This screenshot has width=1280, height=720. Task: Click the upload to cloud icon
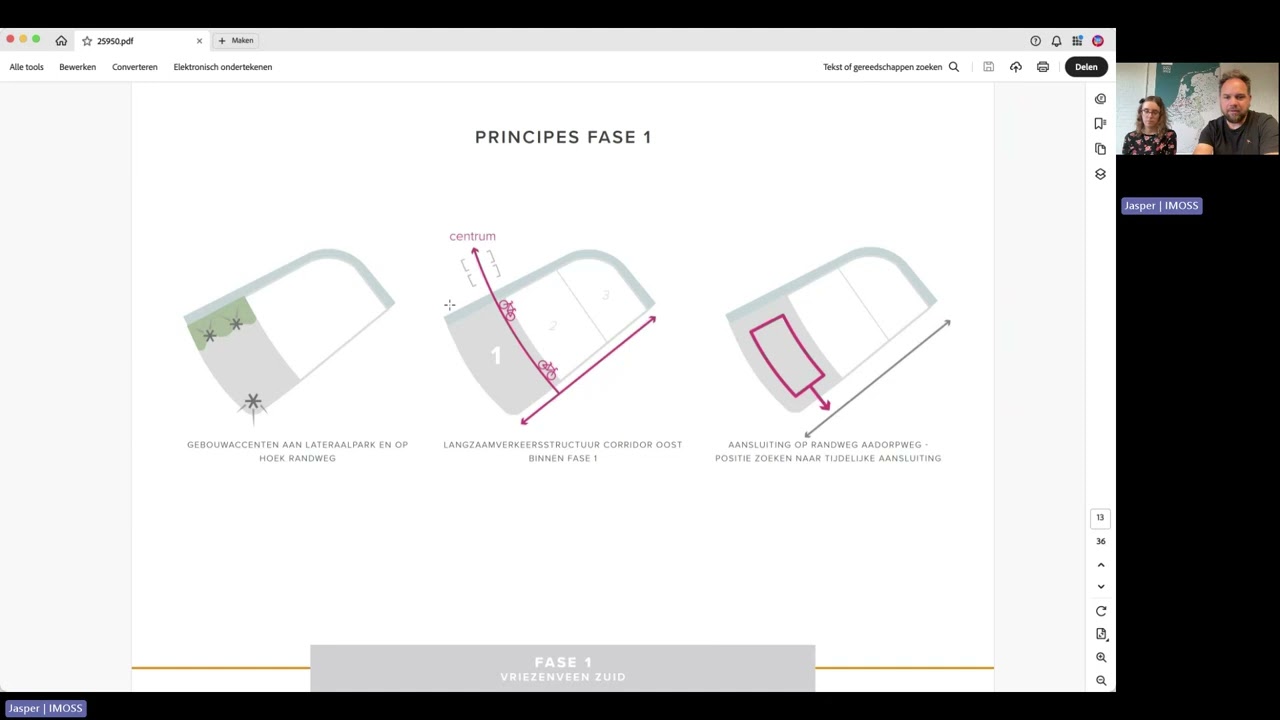[1016, 67]
